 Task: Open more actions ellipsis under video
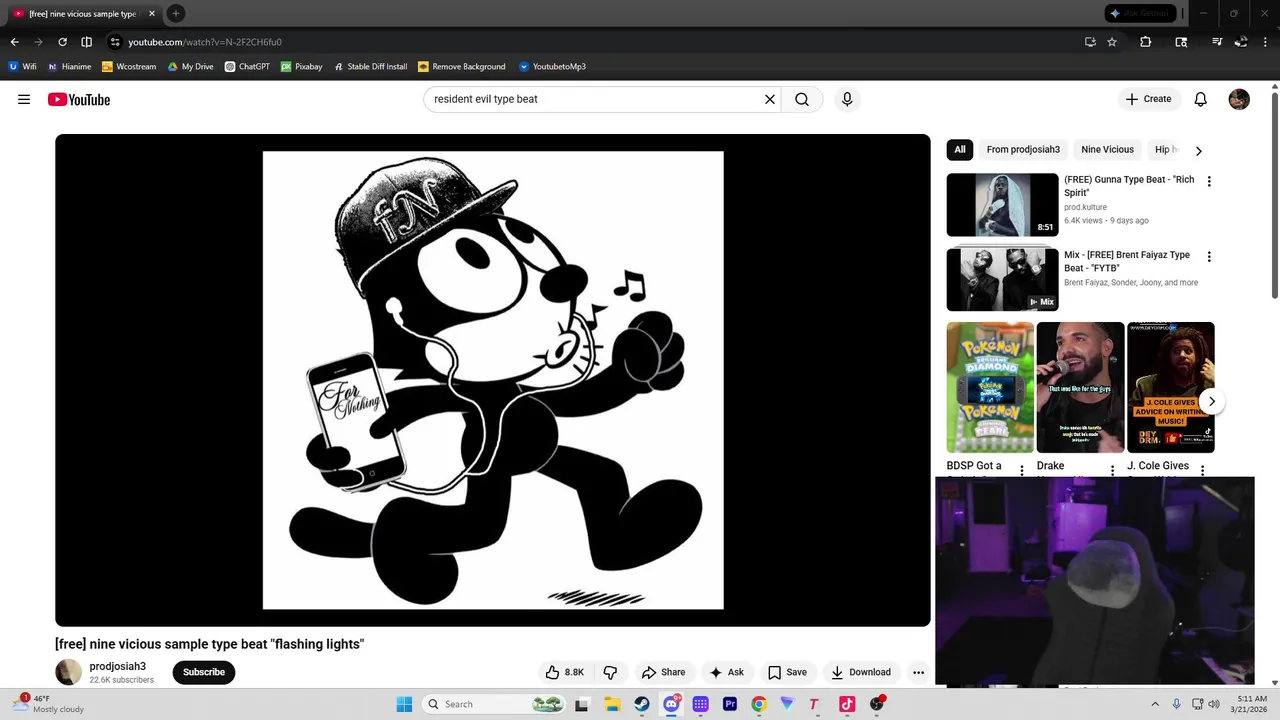[x=918, y=672]
